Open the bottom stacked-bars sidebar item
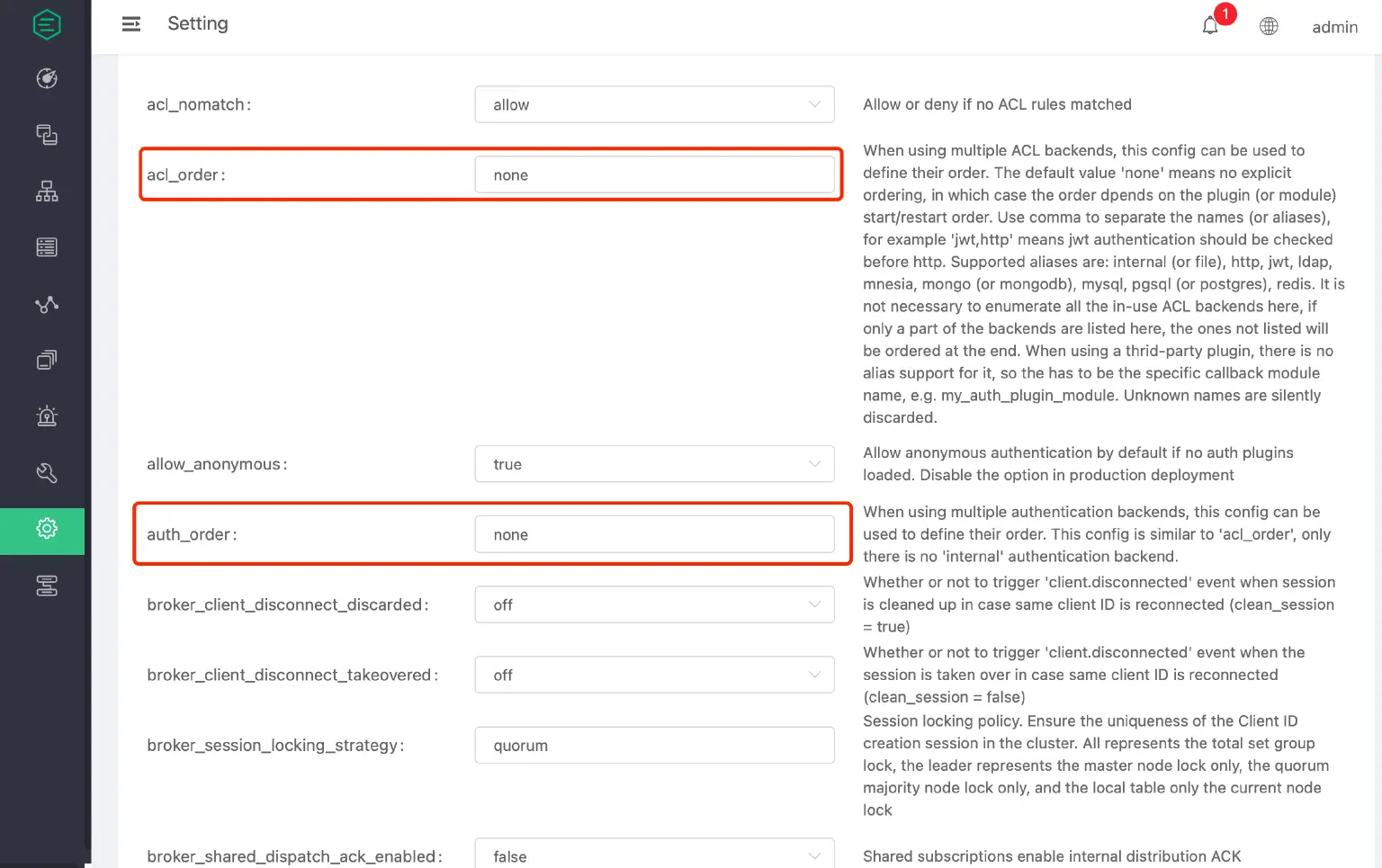 [x=47, y=586]
